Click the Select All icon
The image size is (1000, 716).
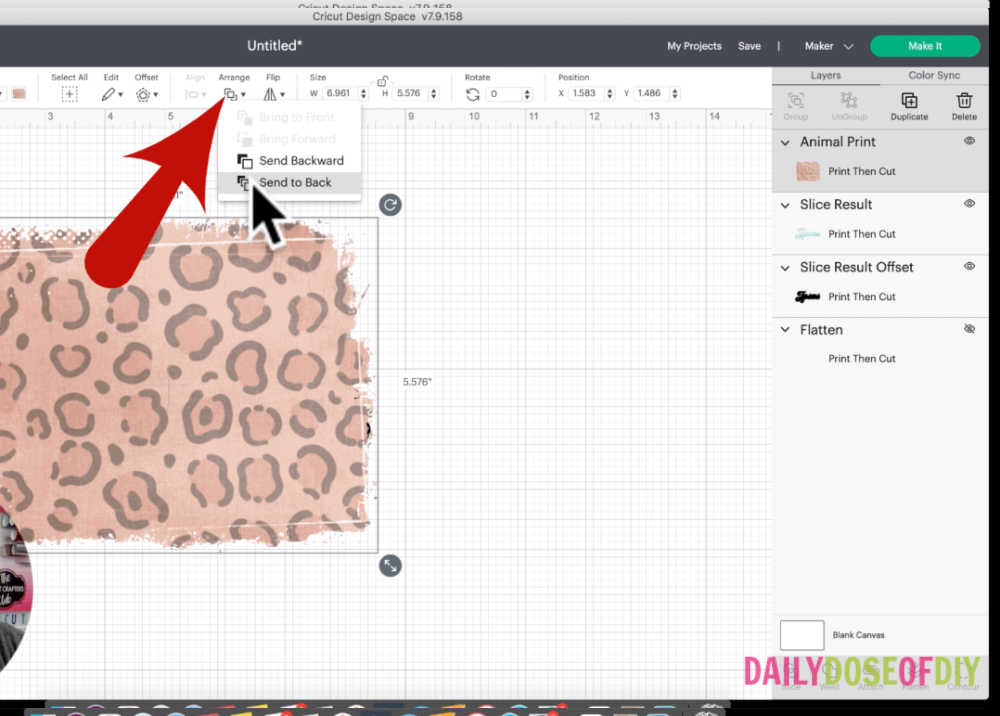(x=69, y=92)
